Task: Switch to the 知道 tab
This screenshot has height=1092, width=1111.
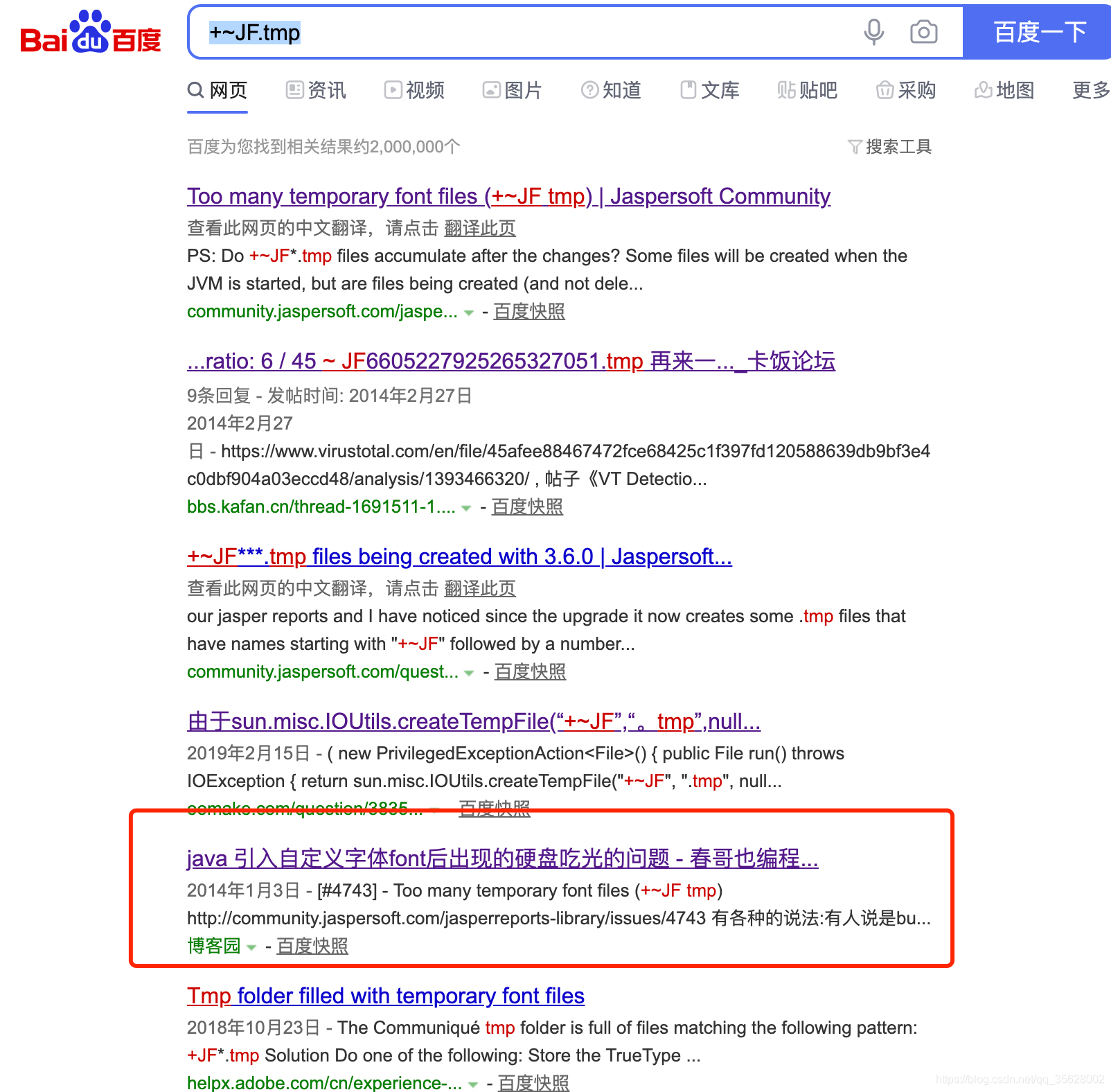Action: point(611,90)
